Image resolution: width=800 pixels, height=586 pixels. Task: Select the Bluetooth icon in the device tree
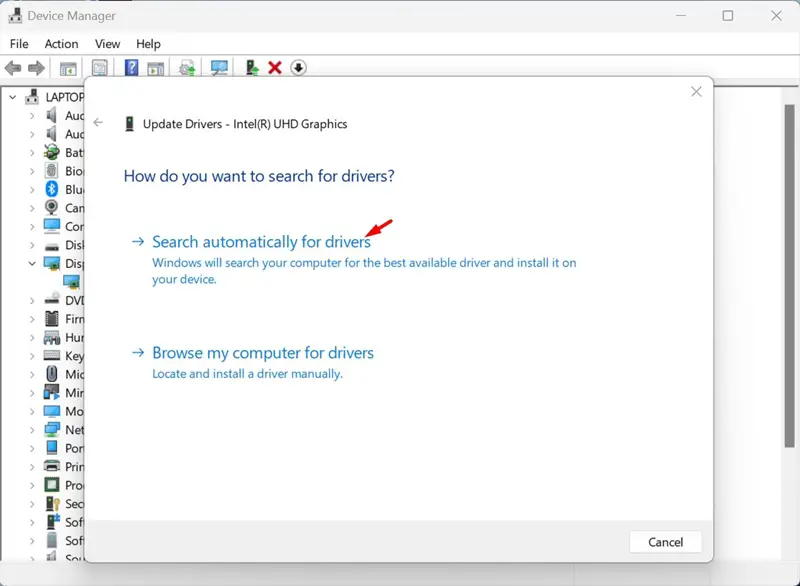52,189
